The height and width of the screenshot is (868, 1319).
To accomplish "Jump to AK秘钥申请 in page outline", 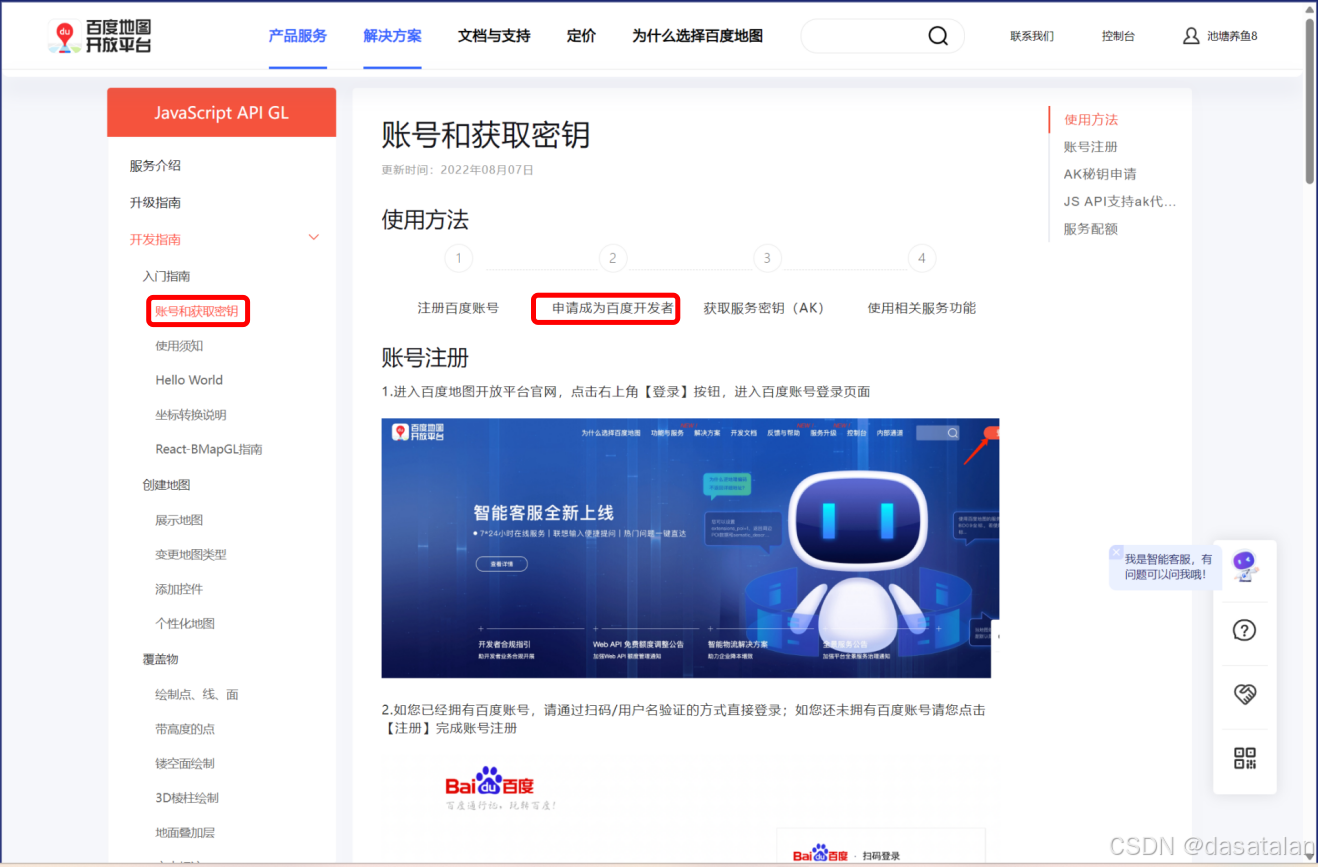I will 1100,174.
